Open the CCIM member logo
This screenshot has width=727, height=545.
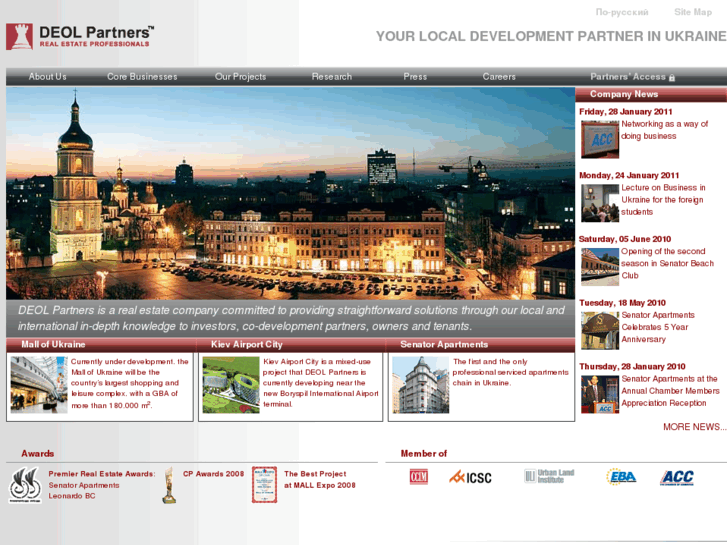tap(419, 477)
